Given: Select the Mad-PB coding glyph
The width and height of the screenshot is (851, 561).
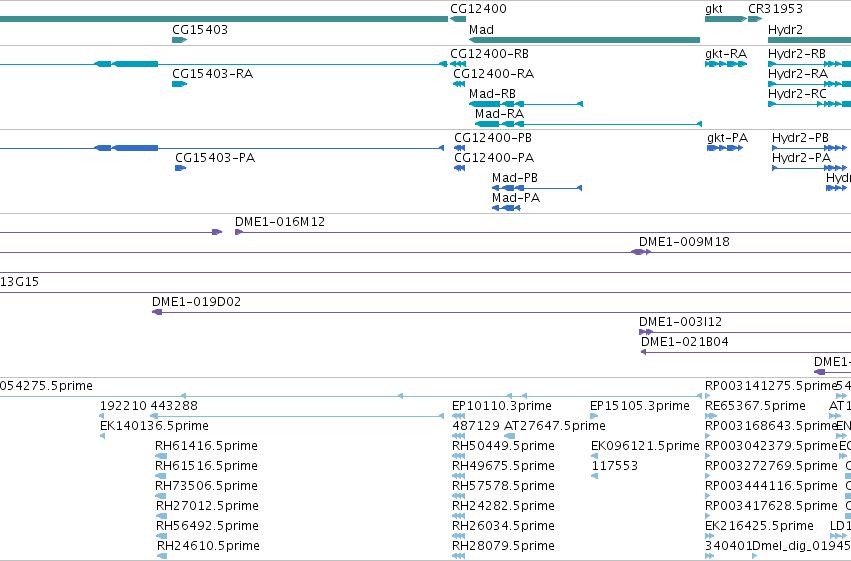Looking at the screenshot, I should coord(537,188).
